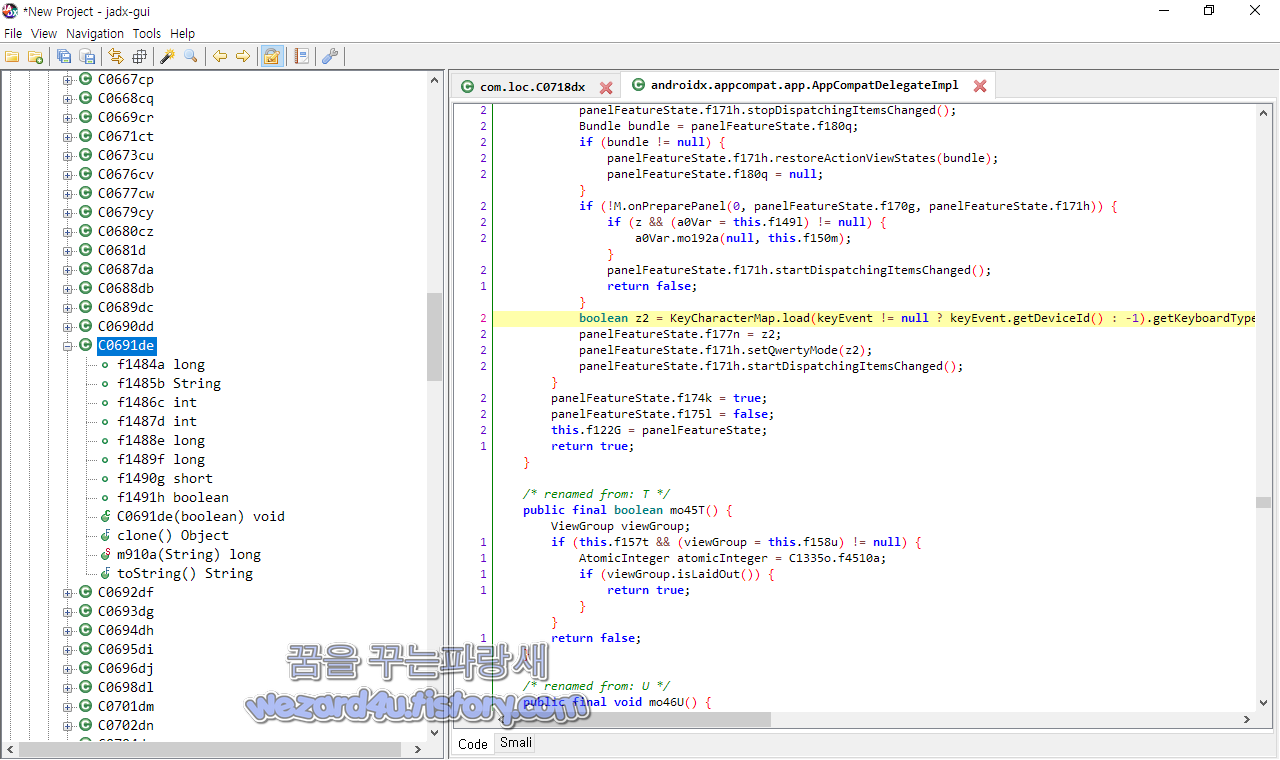Expand the C0681d class node
This screenshot has width=1280, height=760.
coord(68,251)
